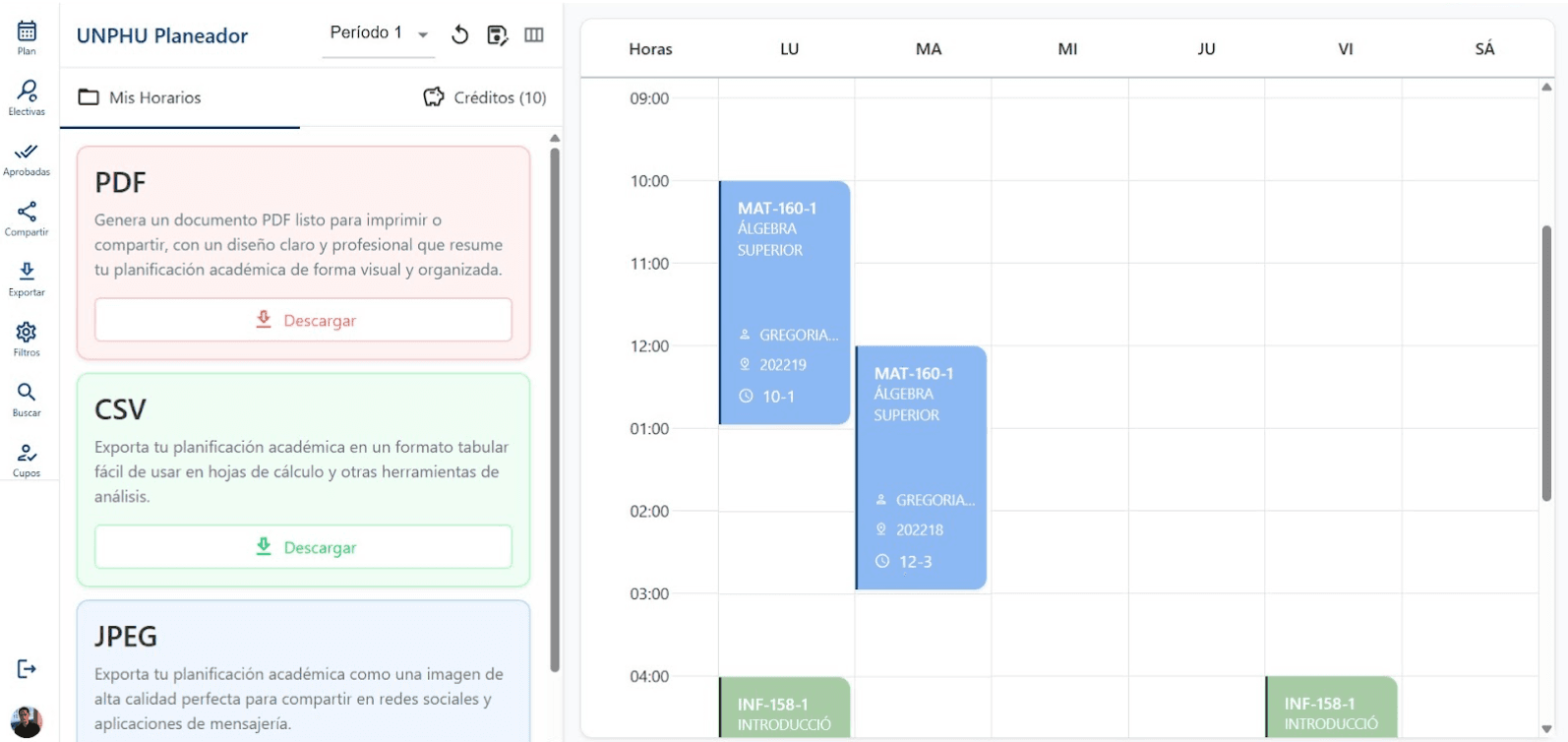Click classroom number 202218
Screen dimensions: 1568x742
pos(920,530)
